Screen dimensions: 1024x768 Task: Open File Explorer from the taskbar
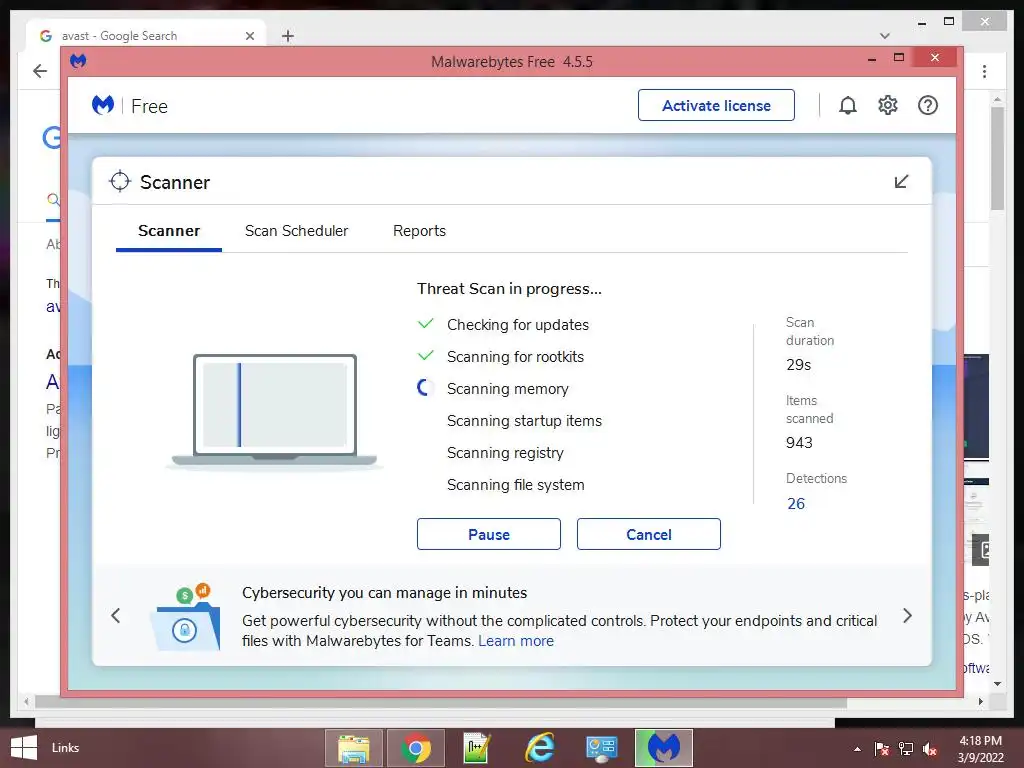[x=353, y=748]
